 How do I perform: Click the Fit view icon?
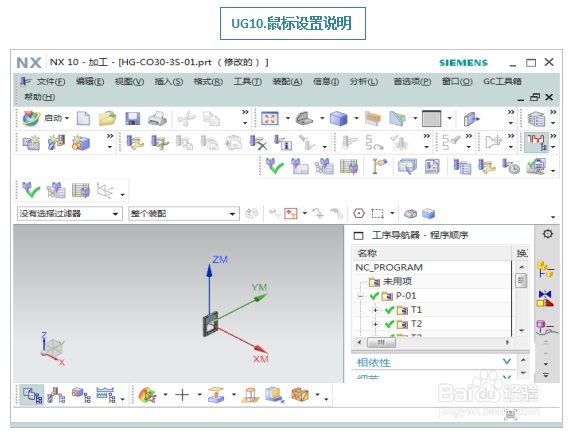pyautogui.click(x=270, y=119)
